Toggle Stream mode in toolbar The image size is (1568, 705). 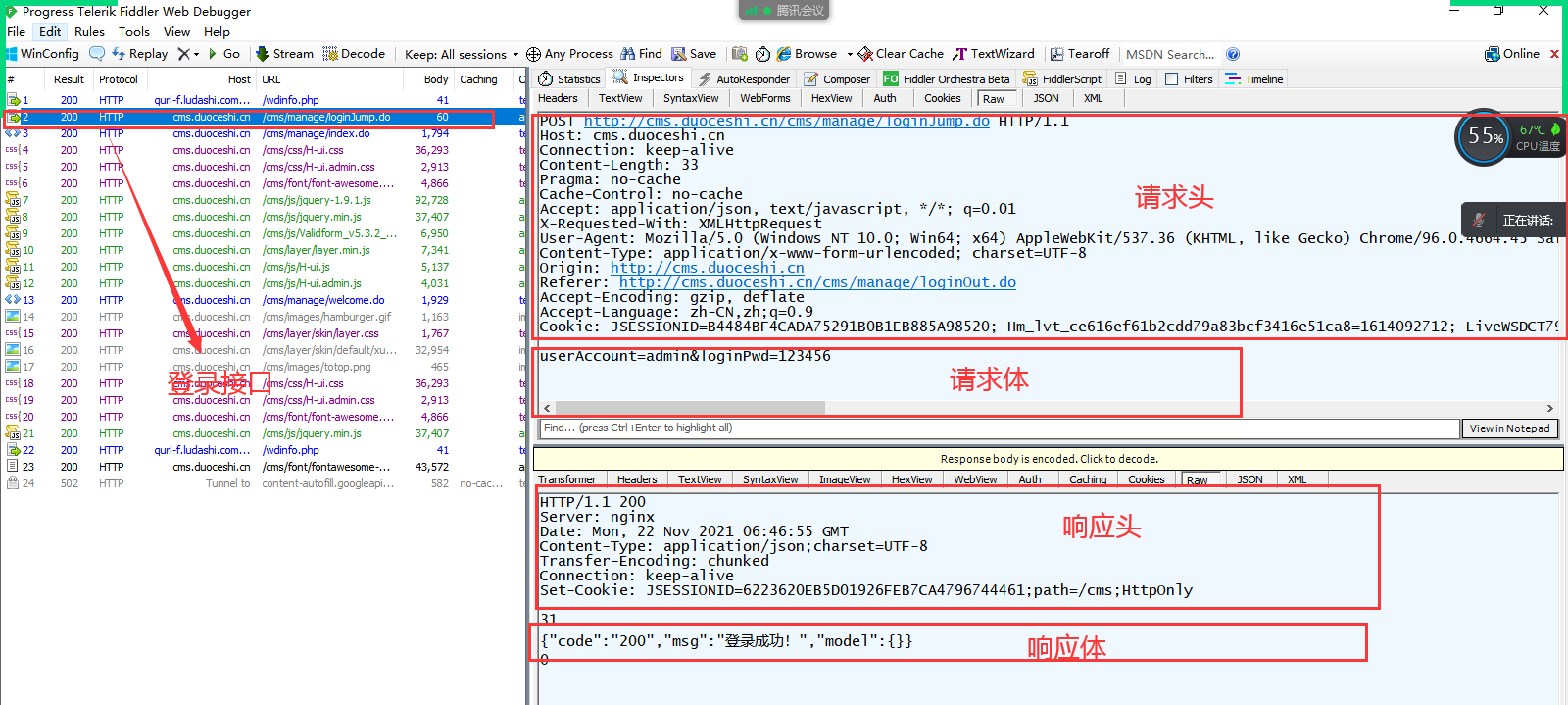(285, 54)
